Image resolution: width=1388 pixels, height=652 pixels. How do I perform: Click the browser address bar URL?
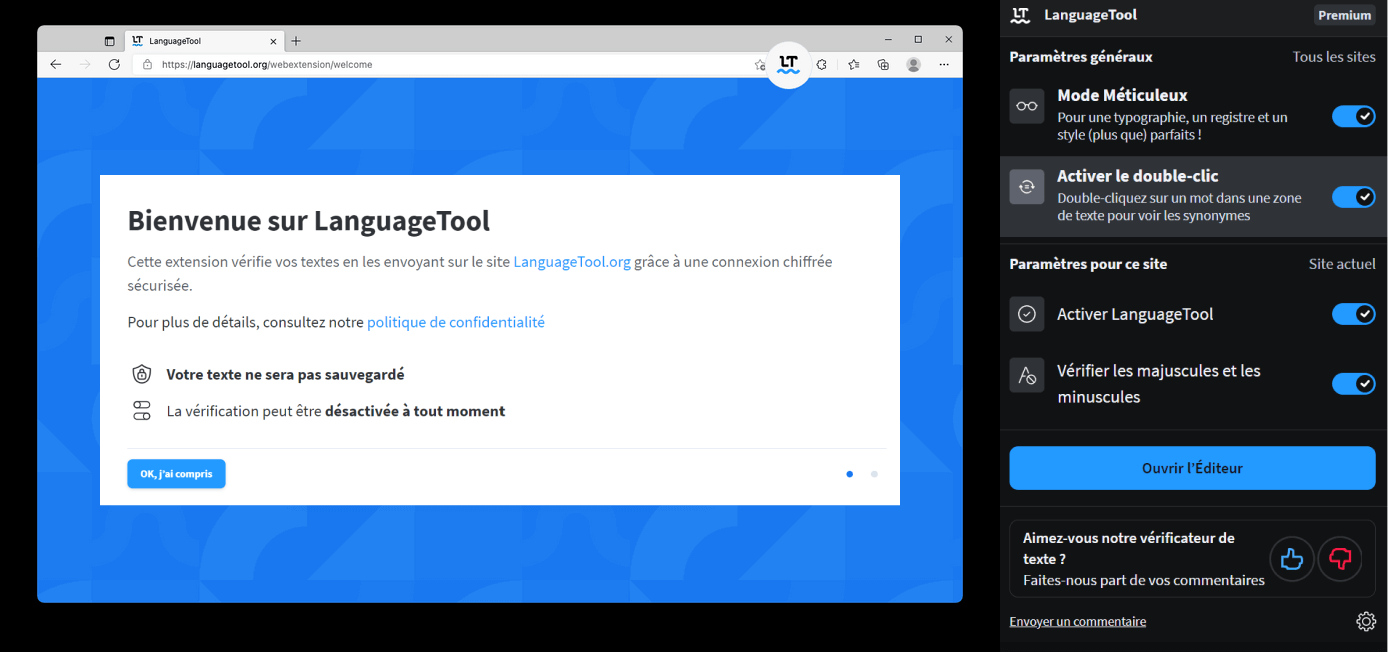[x=267, y=64]
